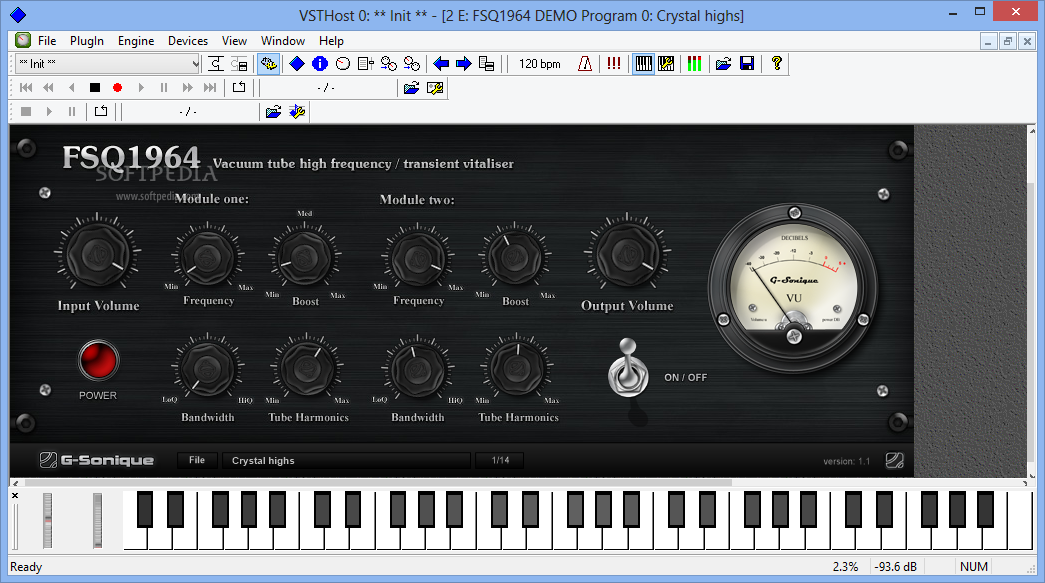
Task: Toggle loop icon in player toolbar
Action: 239,87
